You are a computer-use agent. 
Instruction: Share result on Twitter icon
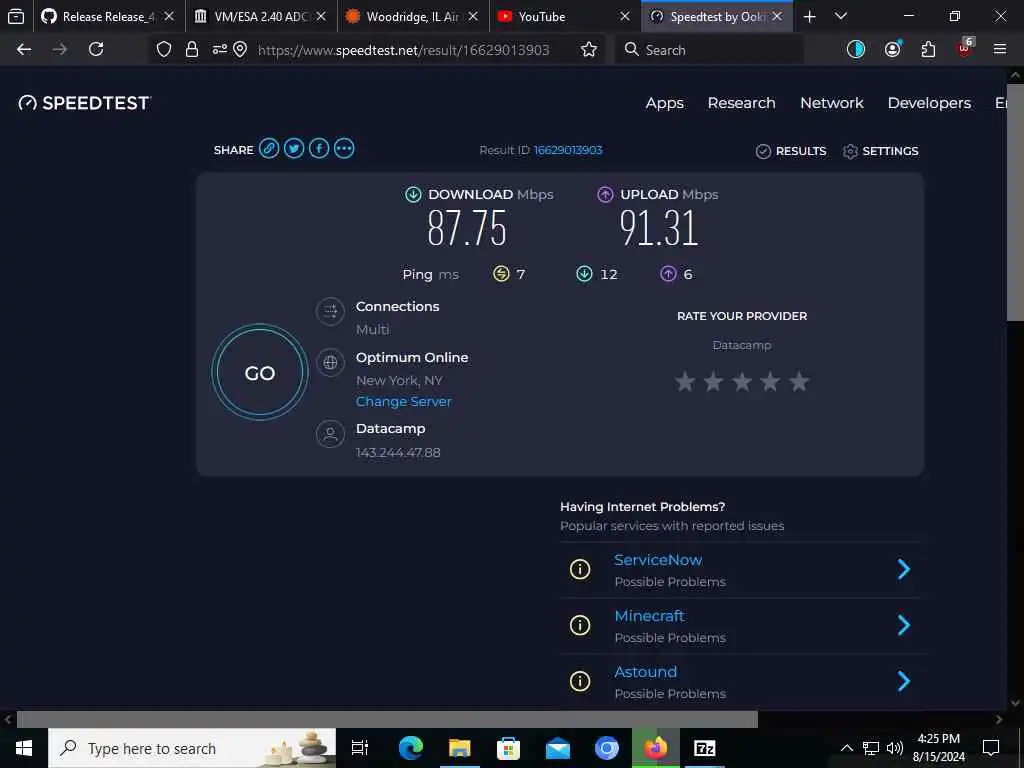tap(294, 149)
